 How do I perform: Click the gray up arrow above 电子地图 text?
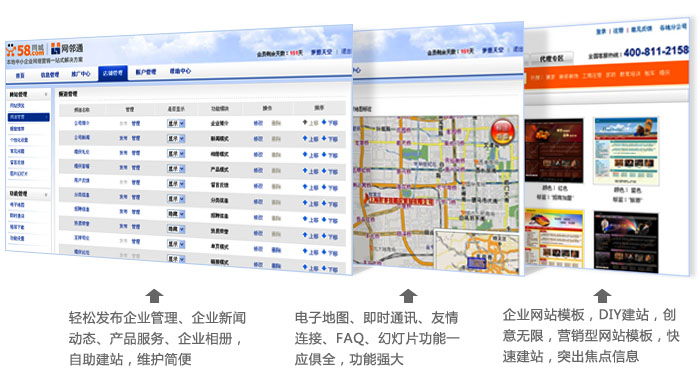(408, 296)
